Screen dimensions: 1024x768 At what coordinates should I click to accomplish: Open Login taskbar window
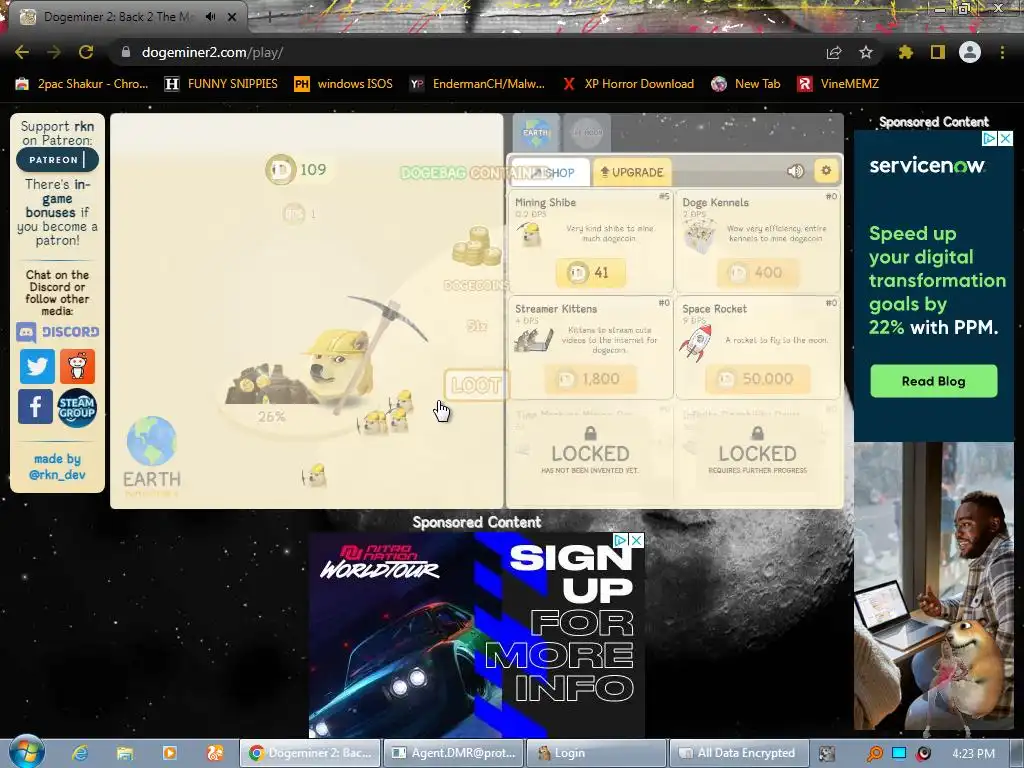[x=596, y=753]
